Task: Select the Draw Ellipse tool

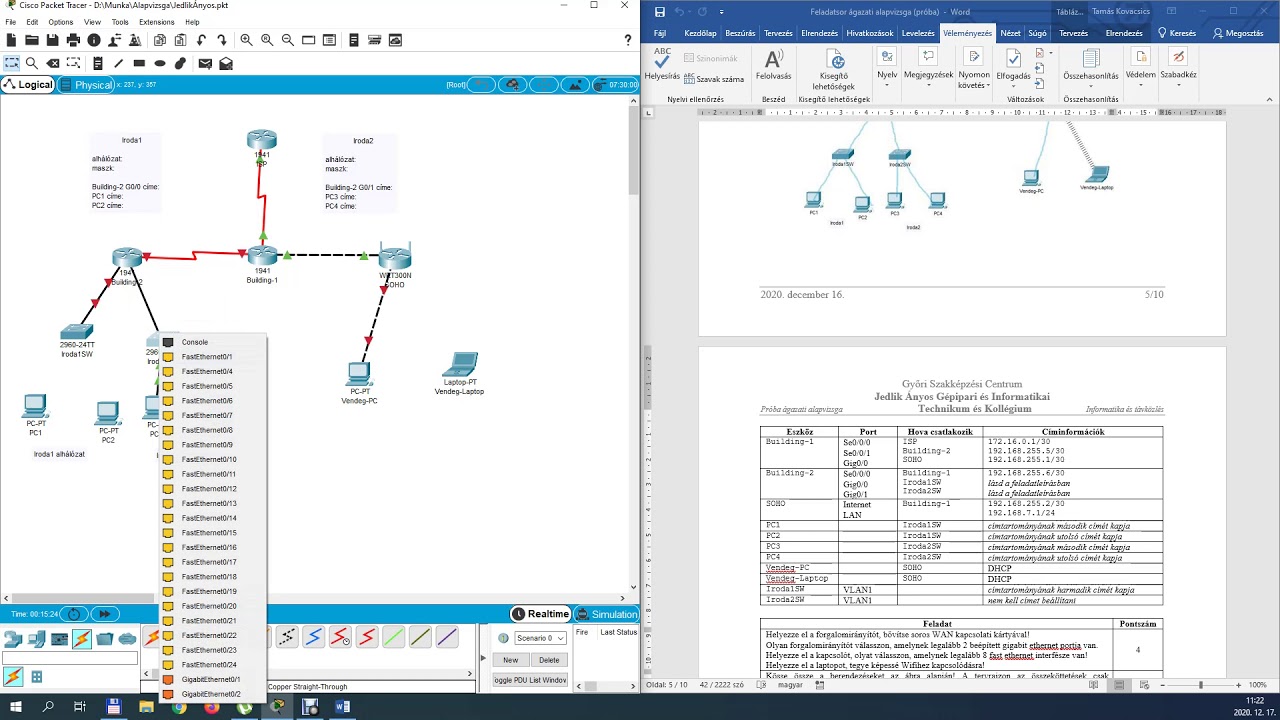Action: 160,63
